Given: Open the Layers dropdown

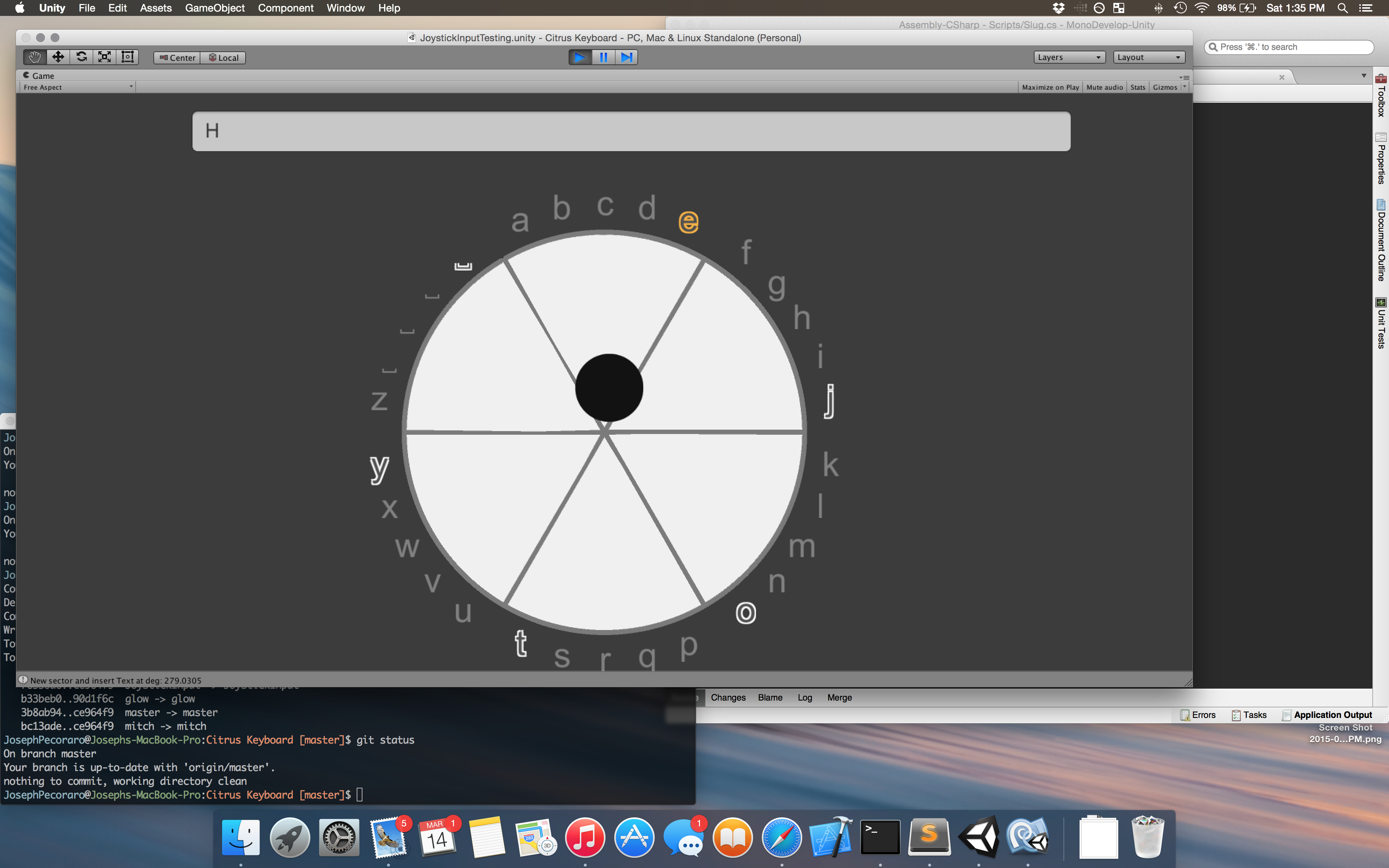Looking at the screenshot, I should pyautogui.click(x=1069, y=57).
